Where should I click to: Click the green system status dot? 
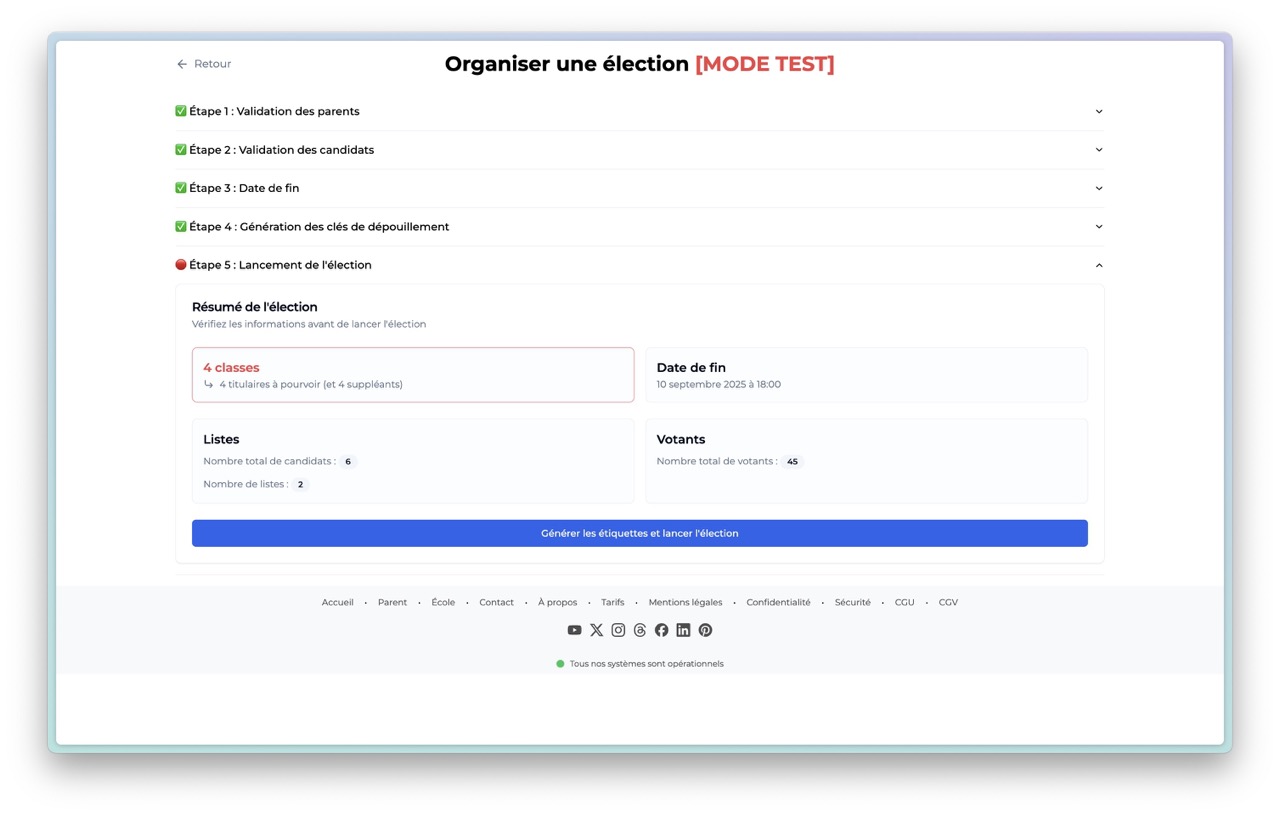coord(560,663)
